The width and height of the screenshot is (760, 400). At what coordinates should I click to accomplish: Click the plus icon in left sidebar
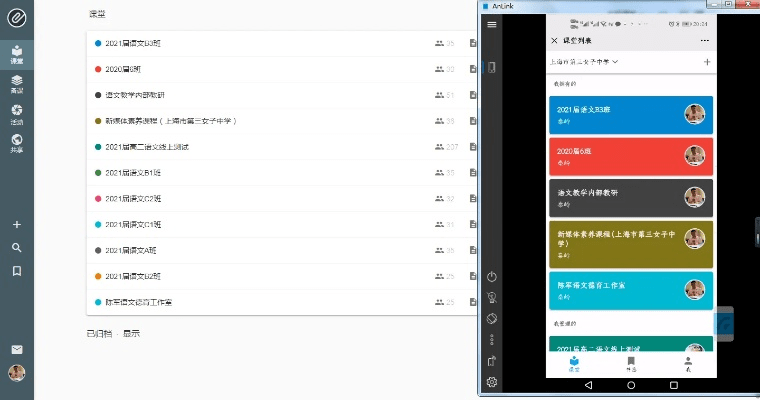16,225
